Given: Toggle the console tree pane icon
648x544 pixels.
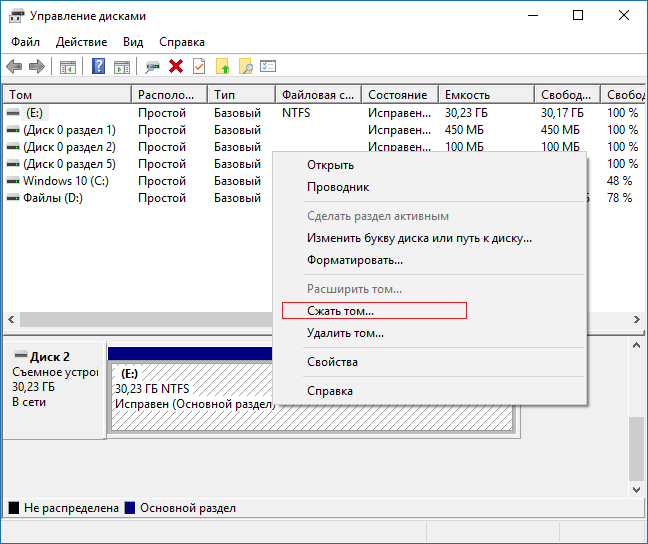Looking at the screenshot, I should (x=68, y=66).
